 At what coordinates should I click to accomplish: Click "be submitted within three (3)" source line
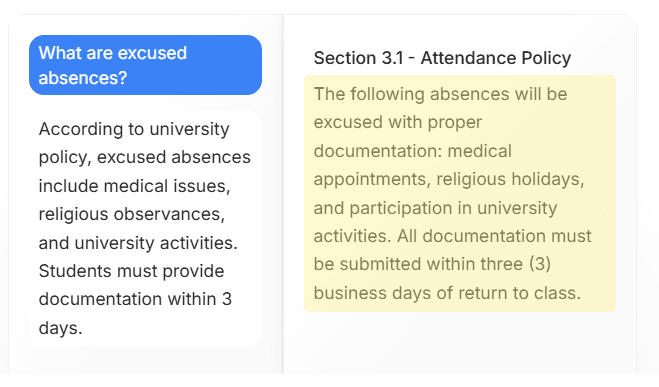[x=432, y=264]
